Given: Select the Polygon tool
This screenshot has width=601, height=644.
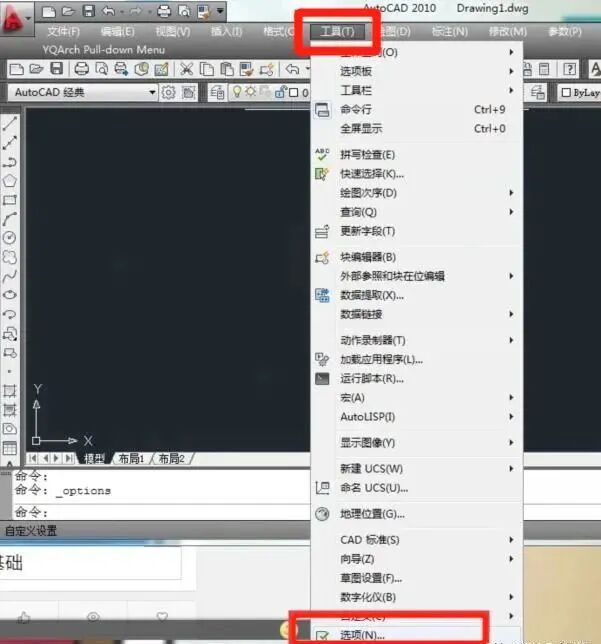Looking at the screenshot, I should pos(10,181).
